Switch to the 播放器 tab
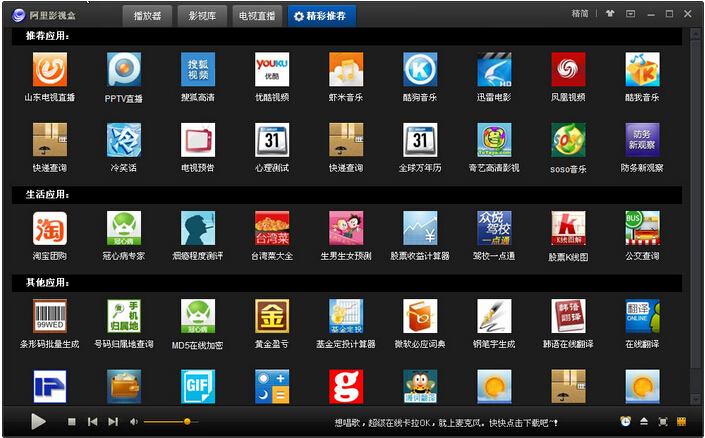The height and width of the screenshot is (438, 705). click(147, 16)
